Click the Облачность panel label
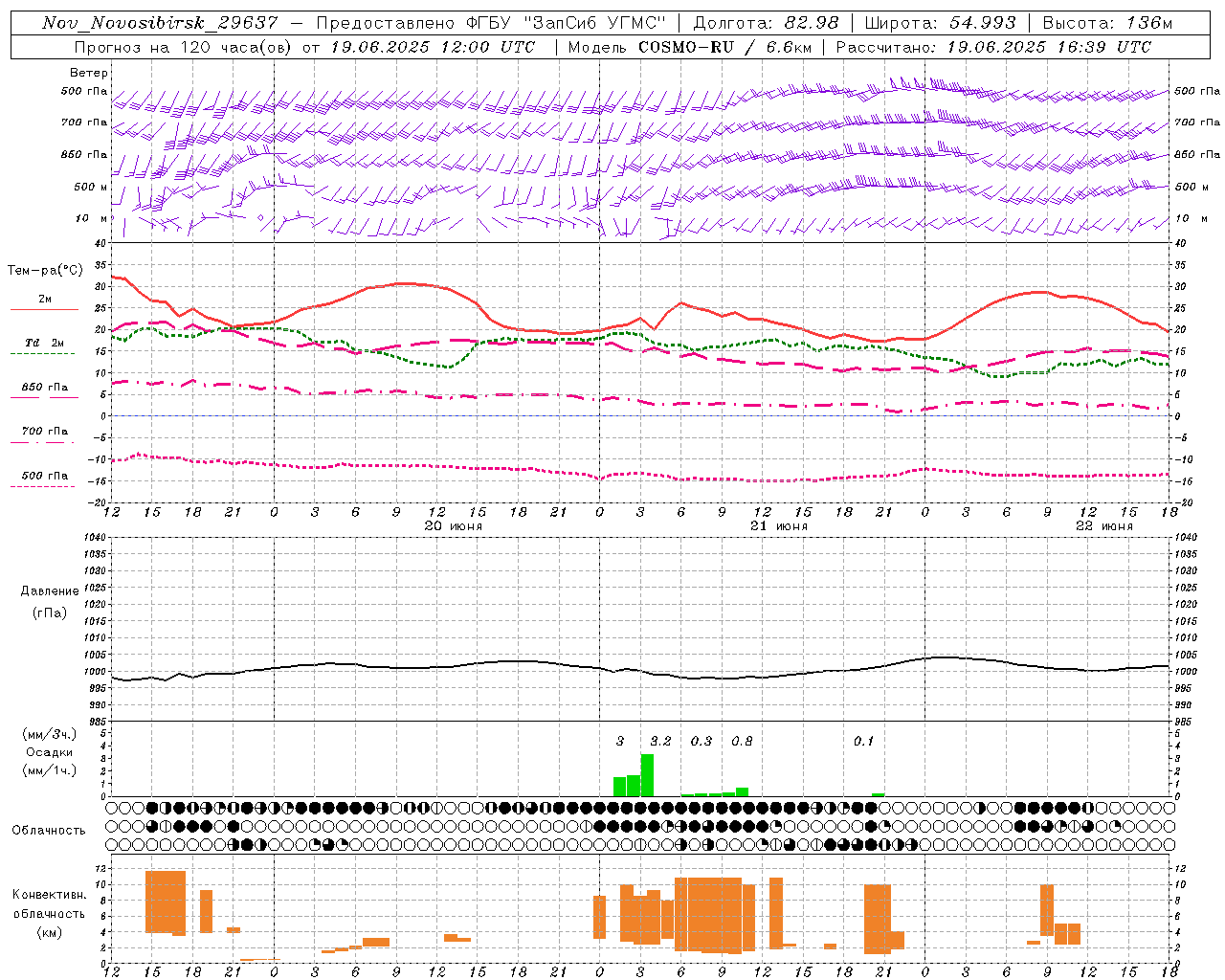The width and height of the screenshot is (1225, 980). [x=49, y=830]
